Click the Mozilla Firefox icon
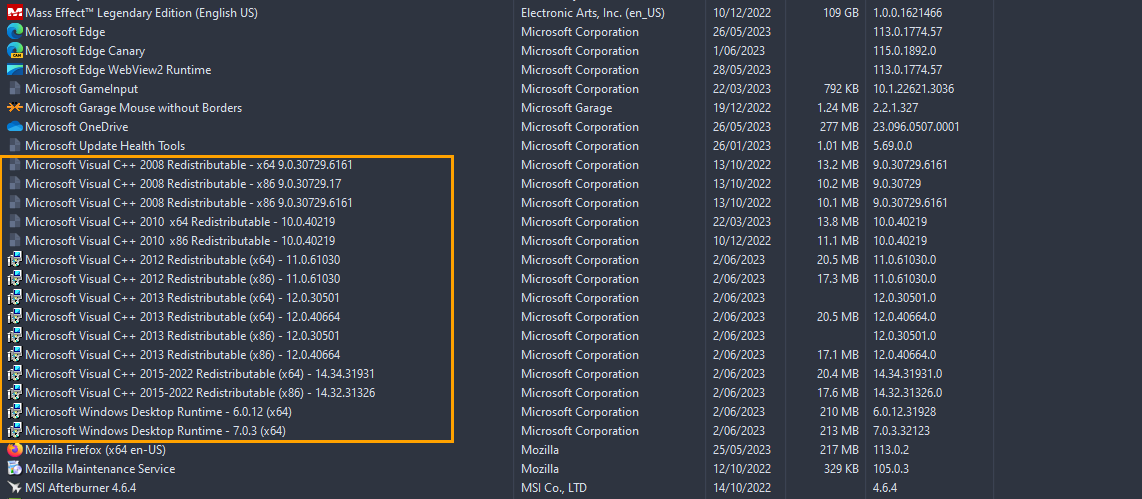1142x499 pixels. tap(15, 449)
